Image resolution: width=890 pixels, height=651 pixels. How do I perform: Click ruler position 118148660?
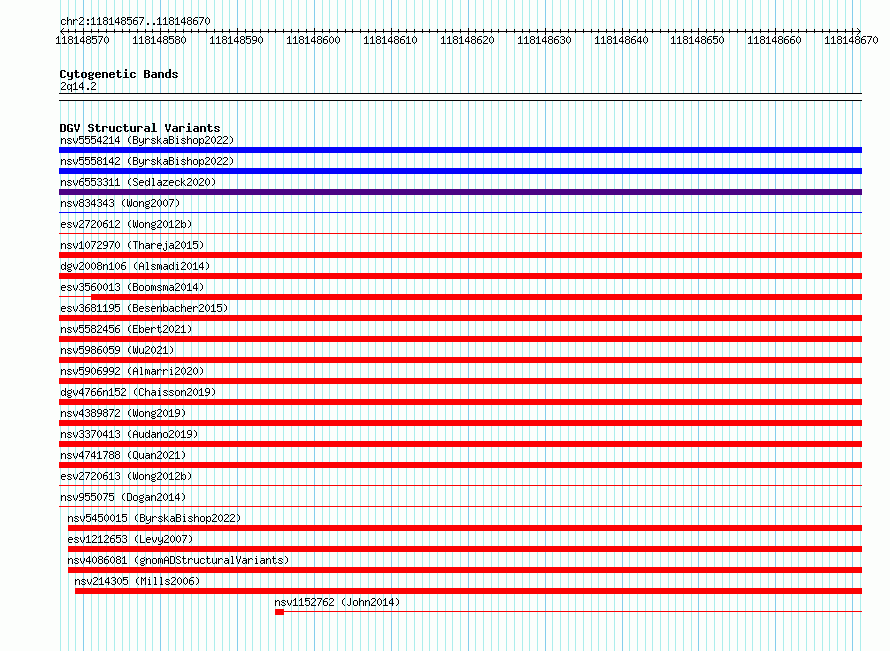(x=774, y=40)
